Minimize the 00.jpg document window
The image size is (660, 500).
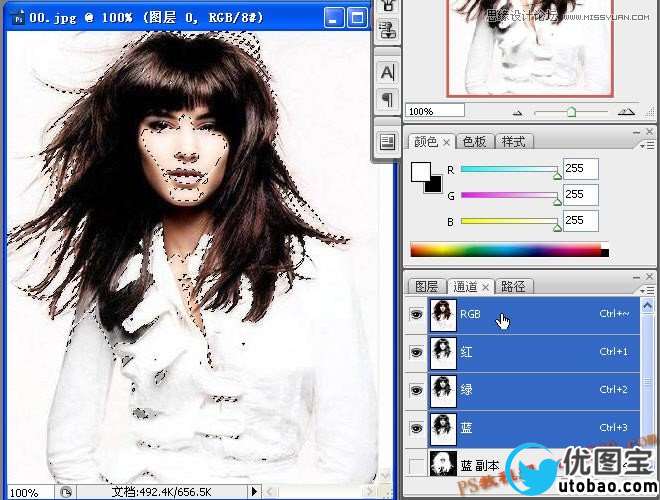[333, 18]
